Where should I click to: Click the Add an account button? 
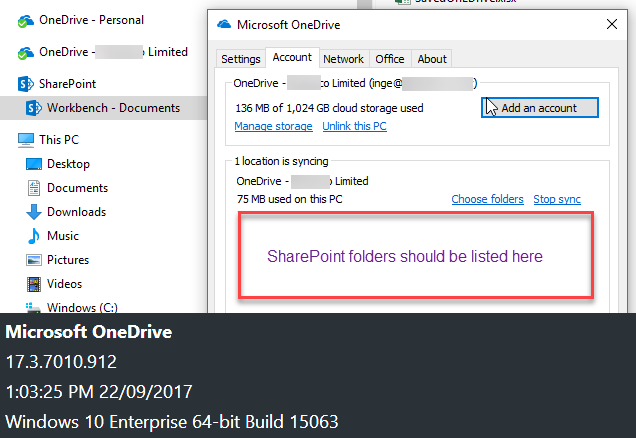point(539,108)
